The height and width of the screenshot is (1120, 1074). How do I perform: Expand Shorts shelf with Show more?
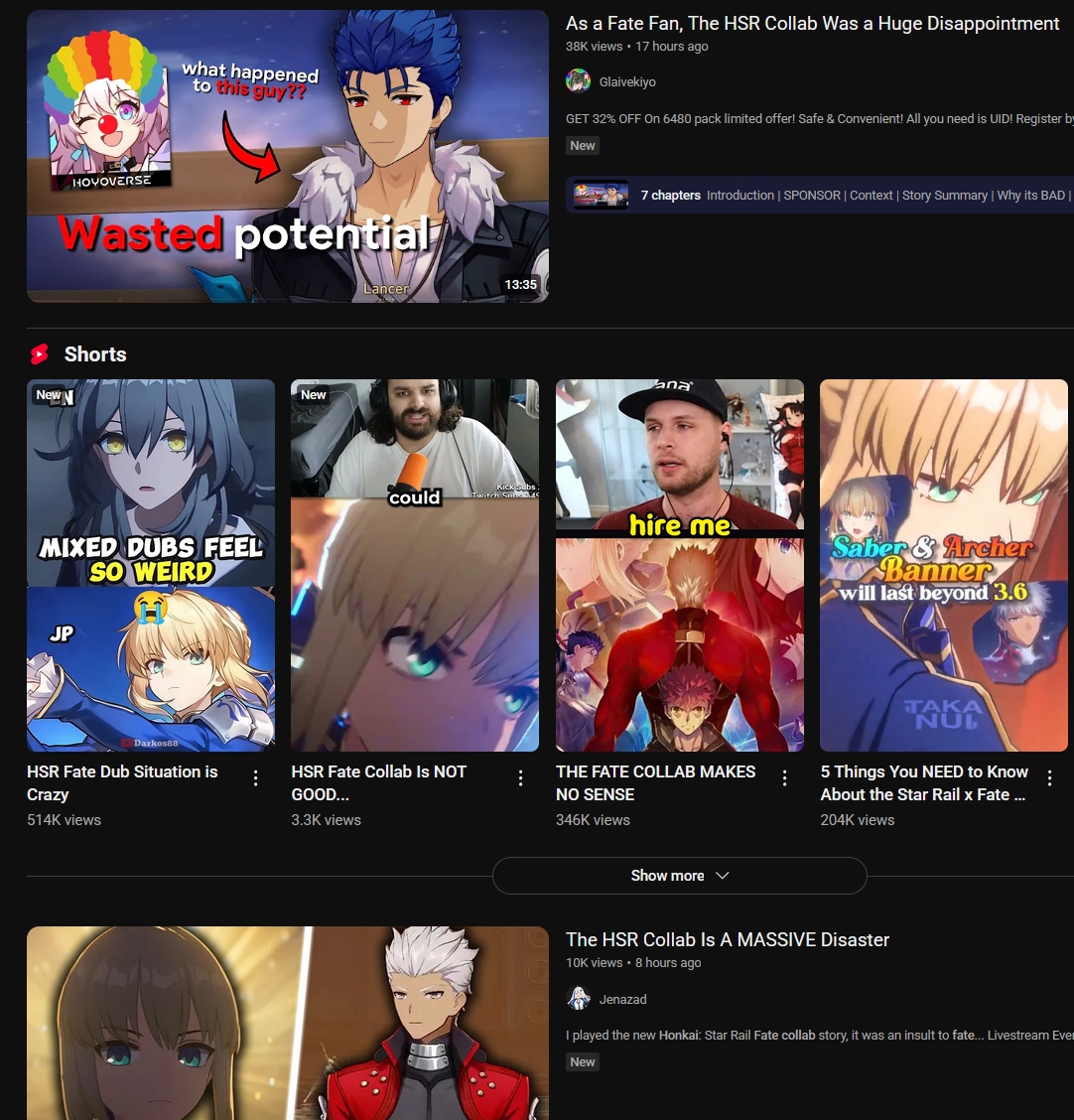click(x=679, y=876)
